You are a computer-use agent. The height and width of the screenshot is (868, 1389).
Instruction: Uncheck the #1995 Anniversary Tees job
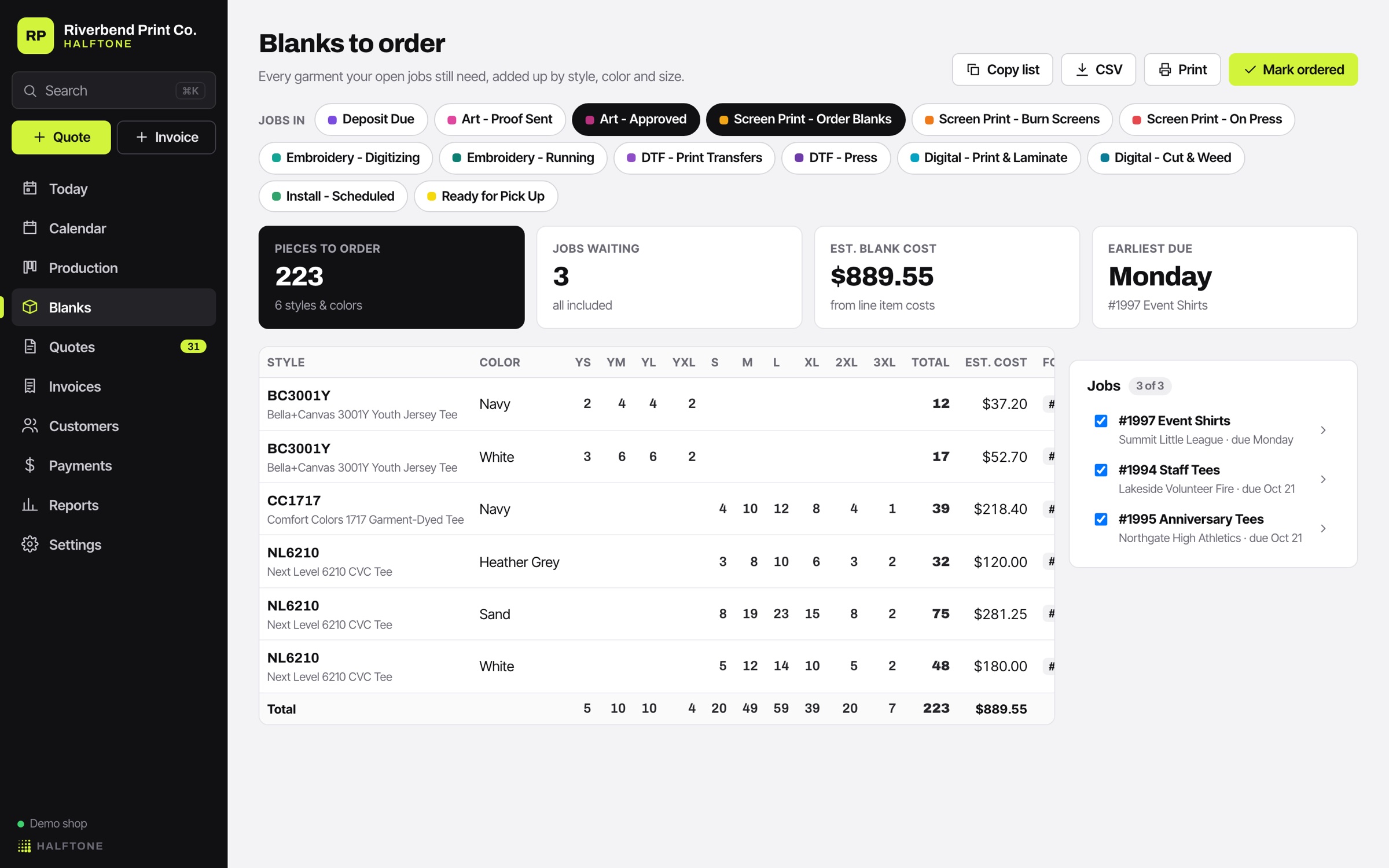1101,519
